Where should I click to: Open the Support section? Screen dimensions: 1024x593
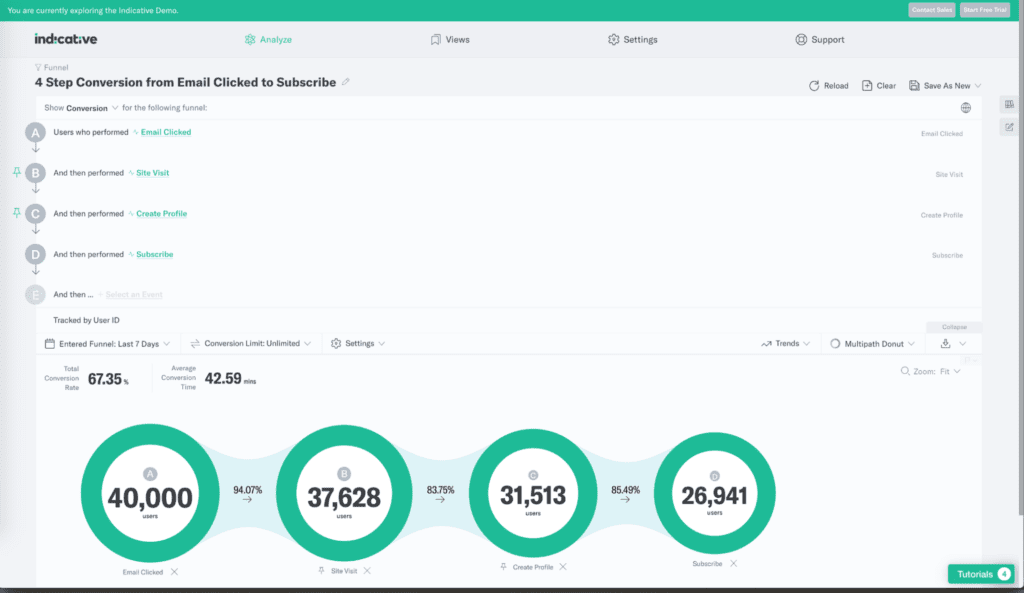click(821, 39)
